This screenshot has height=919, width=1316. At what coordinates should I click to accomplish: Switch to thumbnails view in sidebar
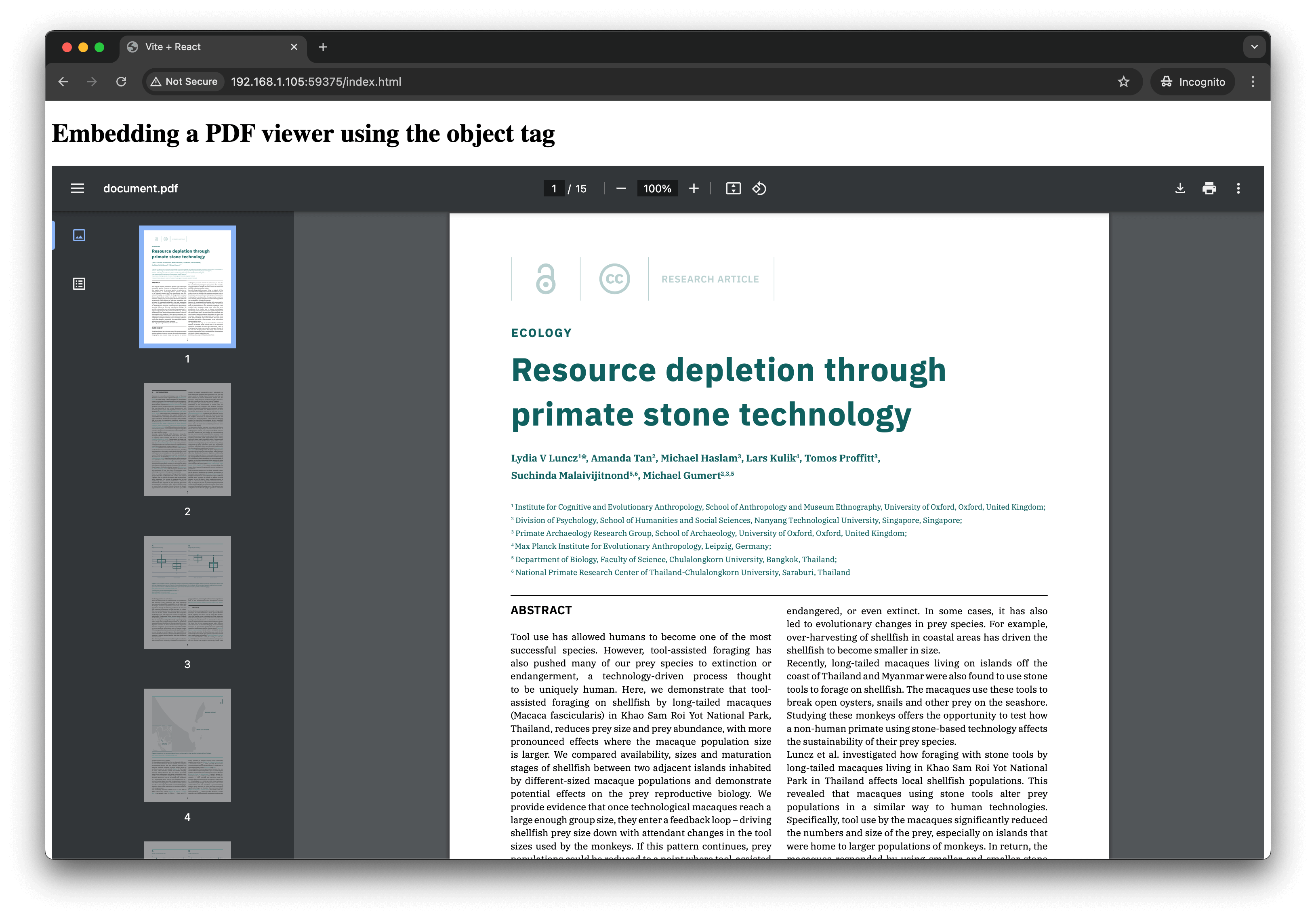click(79, 235)
